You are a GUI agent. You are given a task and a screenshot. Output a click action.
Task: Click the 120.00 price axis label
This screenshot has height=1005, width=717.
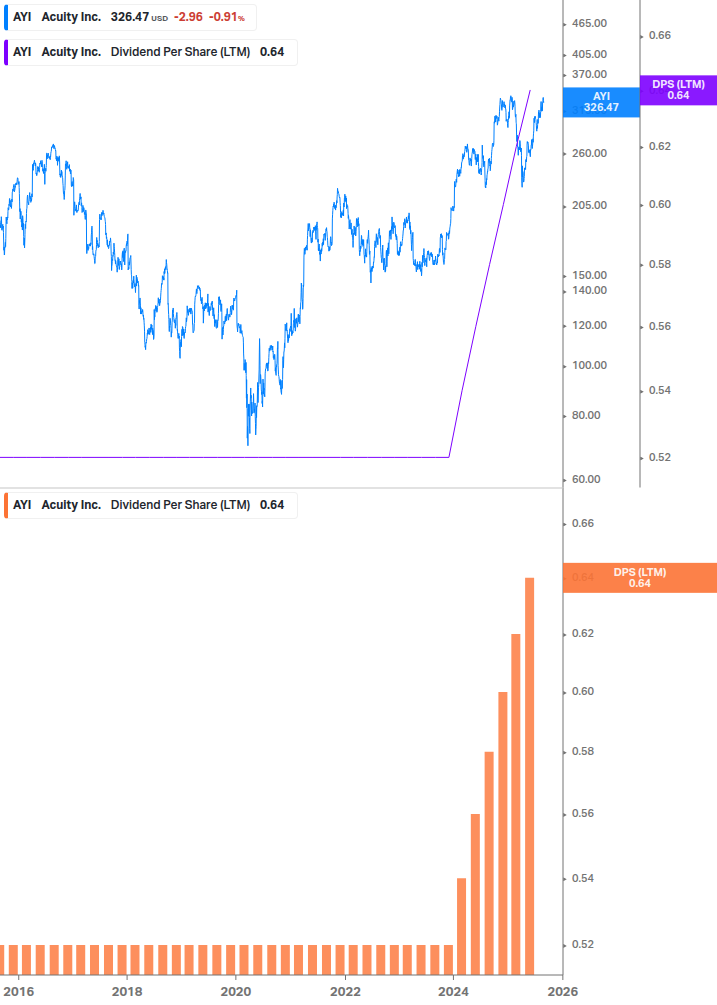coord(589,326)
